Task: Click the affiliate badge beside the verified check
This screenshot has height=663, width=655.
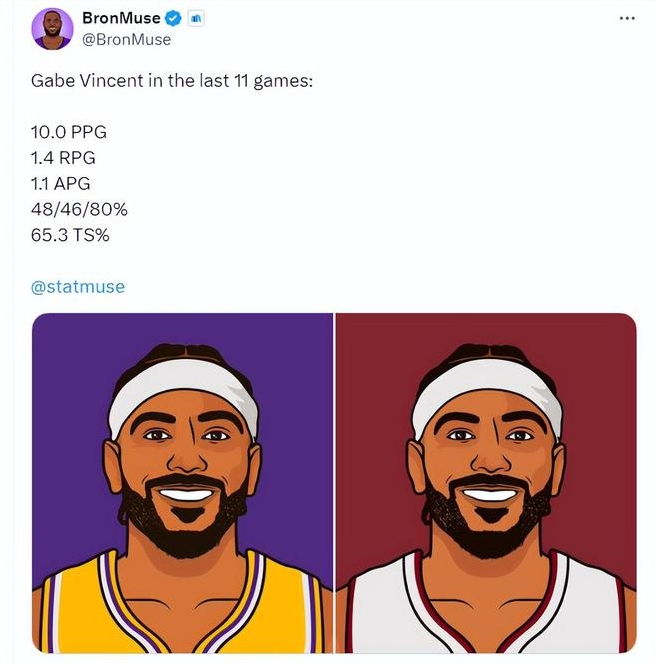Action: (196, 19)
